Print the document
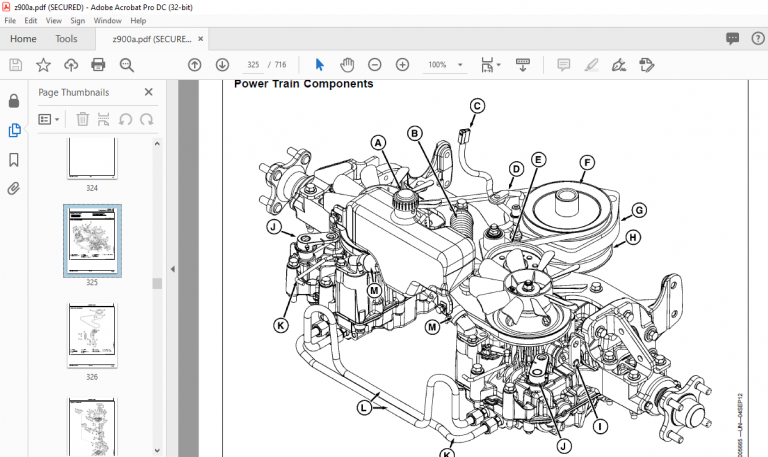This screenshot has height=457, width=768. click(98, 65)
